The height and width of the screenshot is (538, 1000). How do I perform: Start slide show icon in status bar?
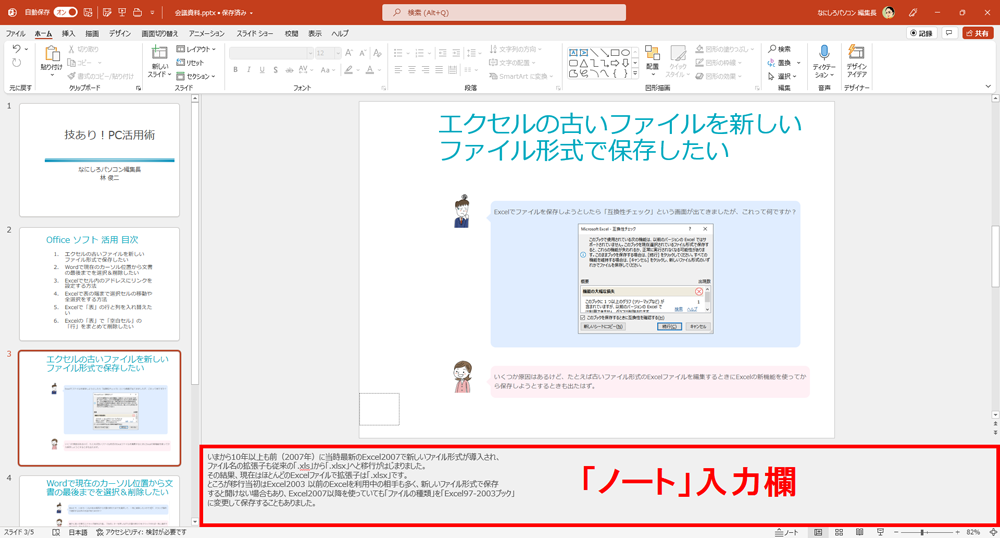[x=881, y=532]
